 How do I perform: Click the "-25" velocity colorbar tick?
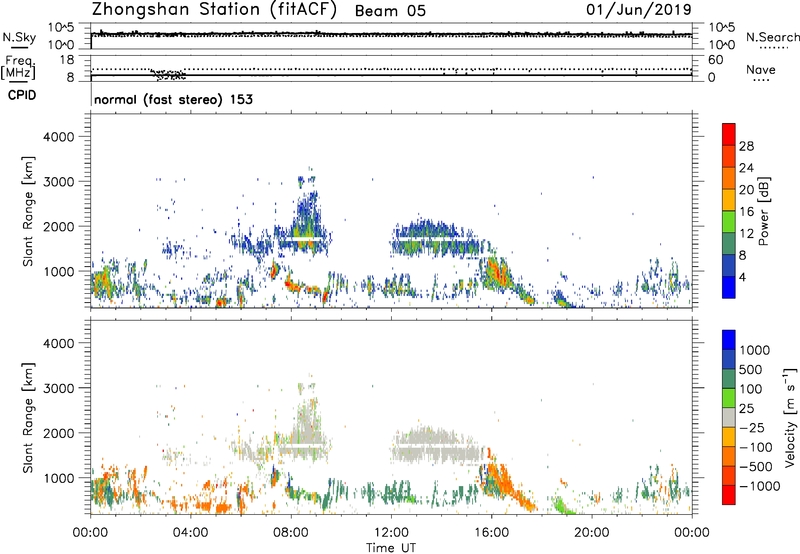point(751,428)
